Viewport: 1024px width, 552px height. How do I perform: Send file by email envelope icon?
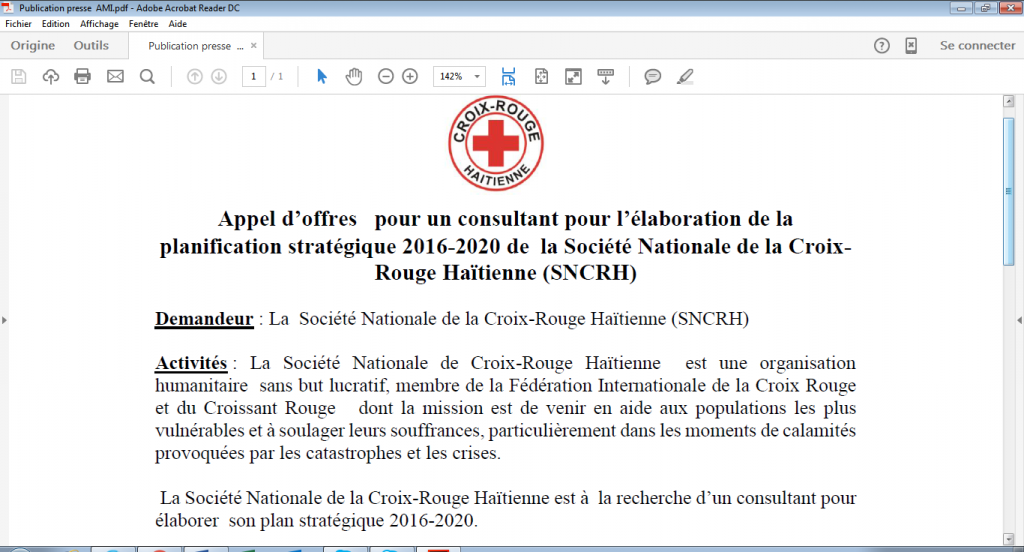pos(115,76)
